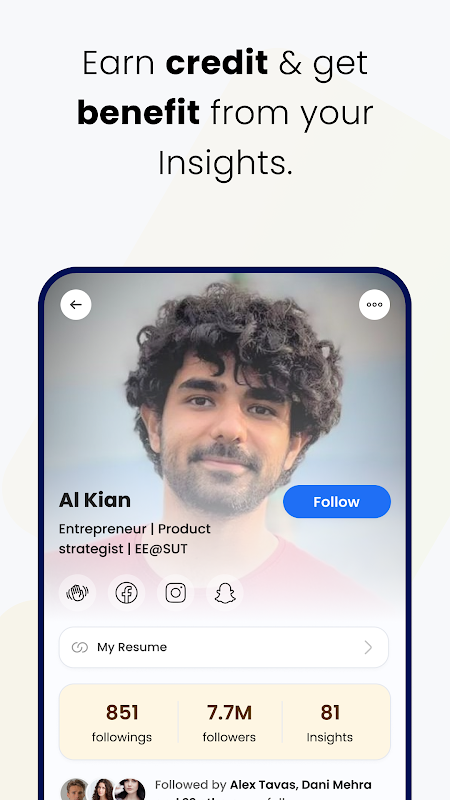
Task: Tap the back arrow button
Action: 76,305
